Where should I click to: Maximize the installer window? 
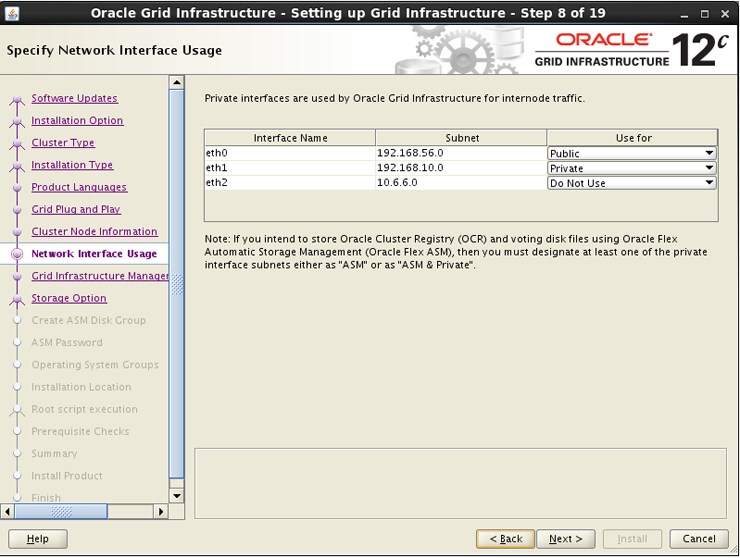[705, 14]
